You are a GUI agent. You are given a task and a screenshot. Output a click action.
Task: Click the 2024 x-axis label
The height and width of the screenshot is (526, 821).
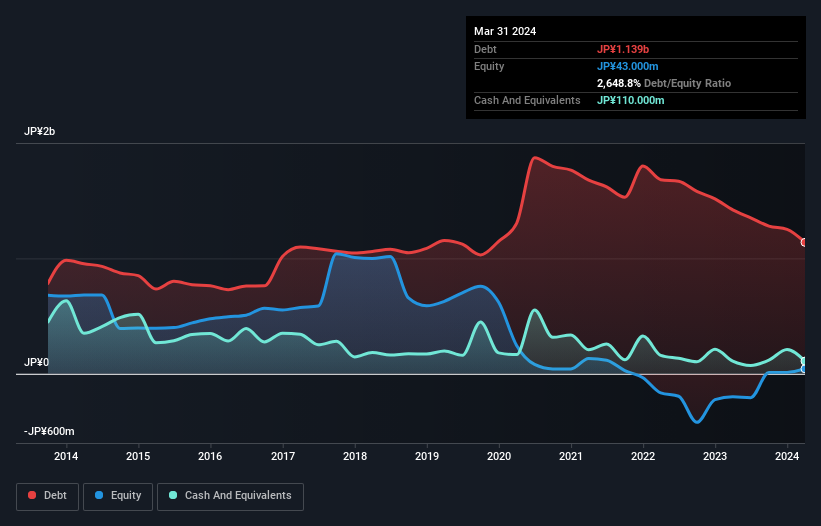(787, 456)
